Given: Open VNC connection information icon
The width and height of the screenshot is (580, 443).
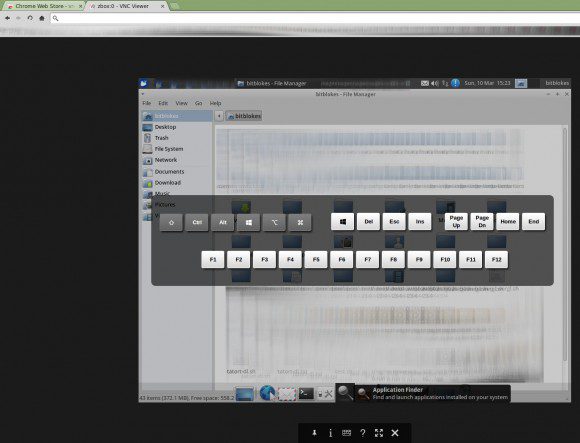Looking at the screenshot, I should click(330, 433).
